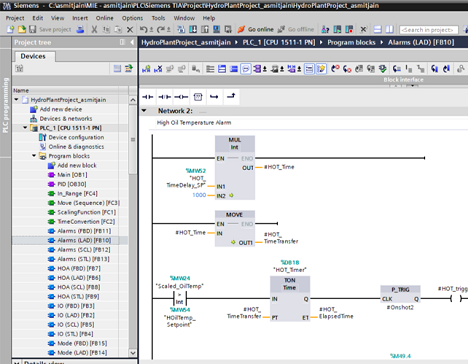The width and height of the screenshot is (468, 364).
Task: Click the Block interface label
Action: click(403, 80)
